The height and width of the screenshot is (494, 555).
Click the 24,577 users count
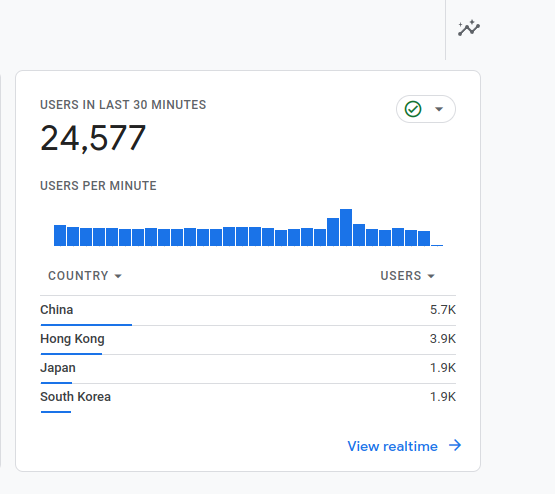(93, 138)
